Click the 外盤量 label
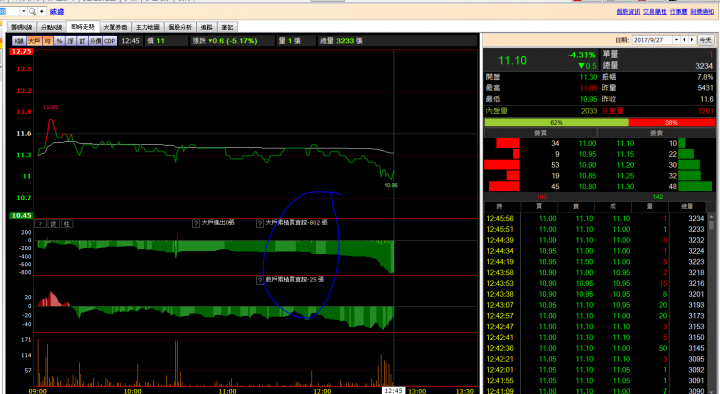This screenshot has width=720, height=394. [613, 111]
